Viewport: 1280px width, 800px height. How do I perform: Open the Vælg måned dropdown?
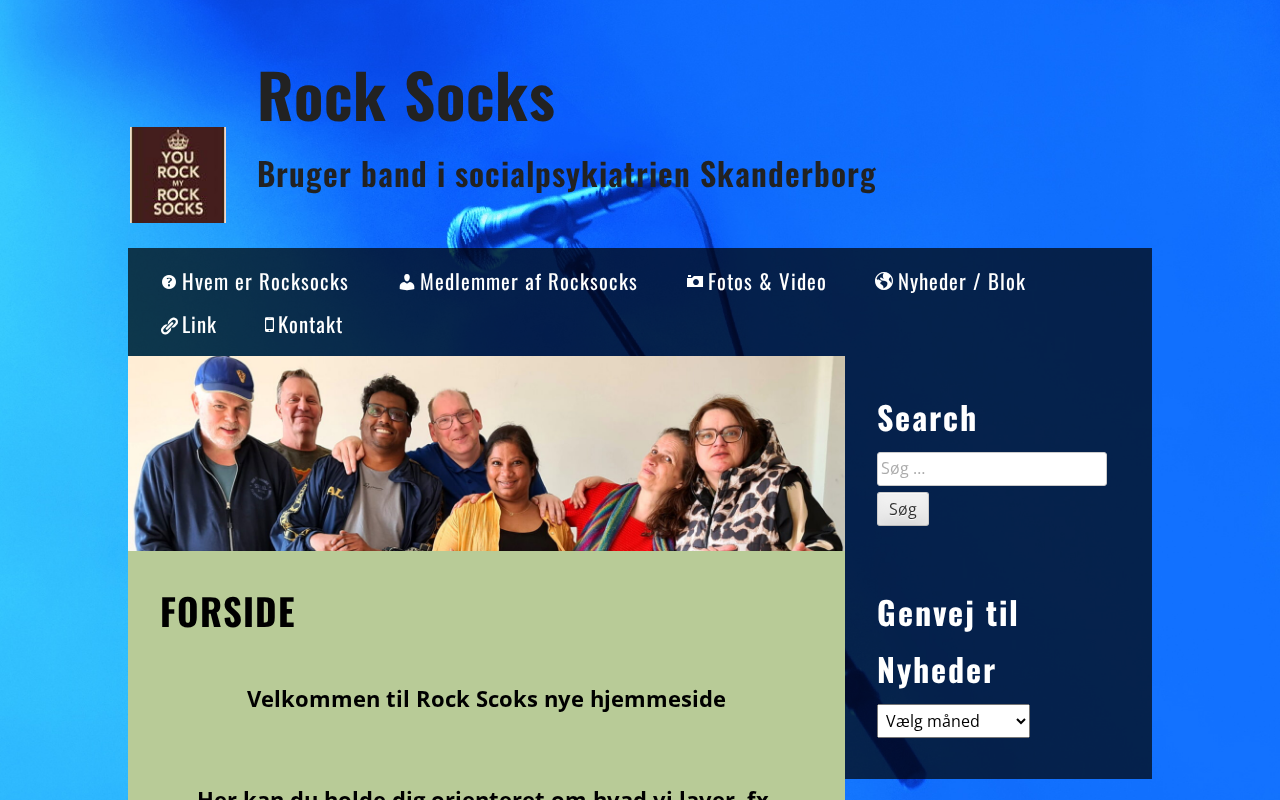tap(953, 721)
